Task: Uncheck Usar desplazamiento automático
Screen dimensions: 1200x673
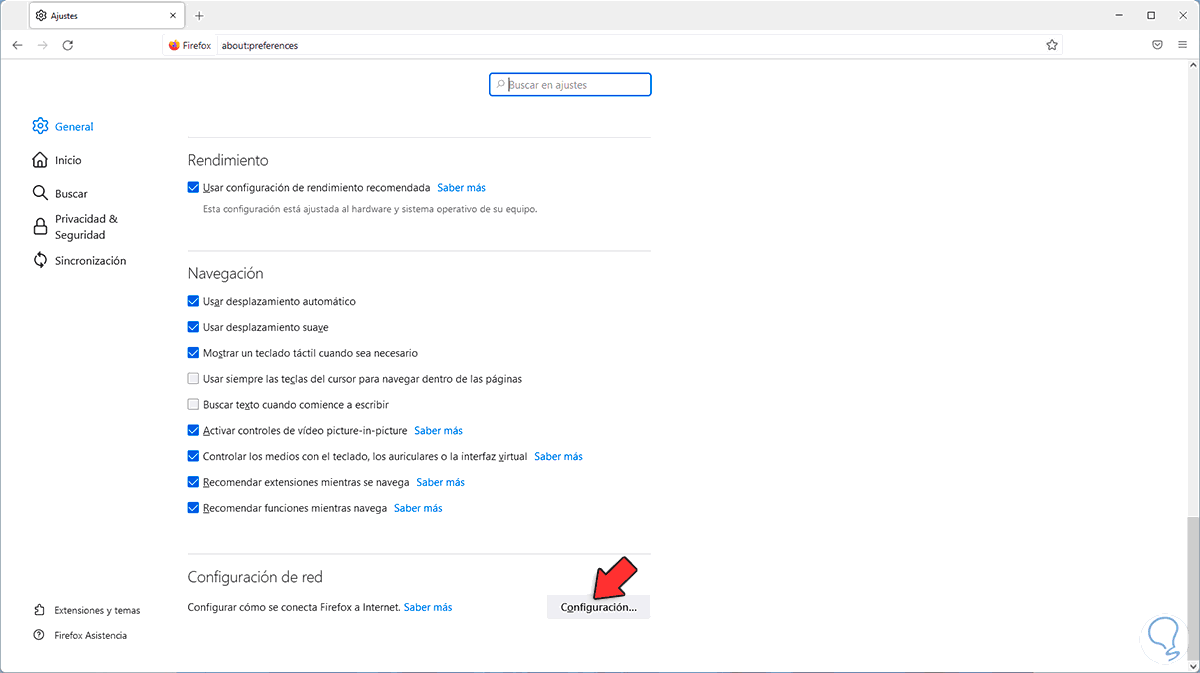Action: click(x=193, y=301)
